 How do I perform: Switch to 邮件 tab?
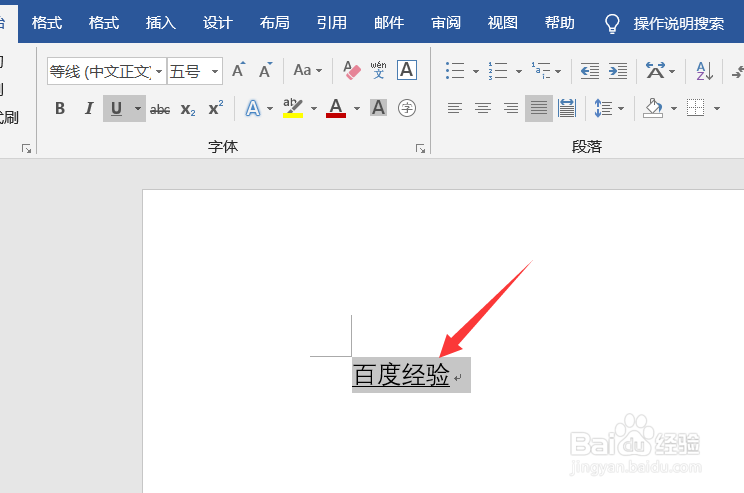[389, 23]
